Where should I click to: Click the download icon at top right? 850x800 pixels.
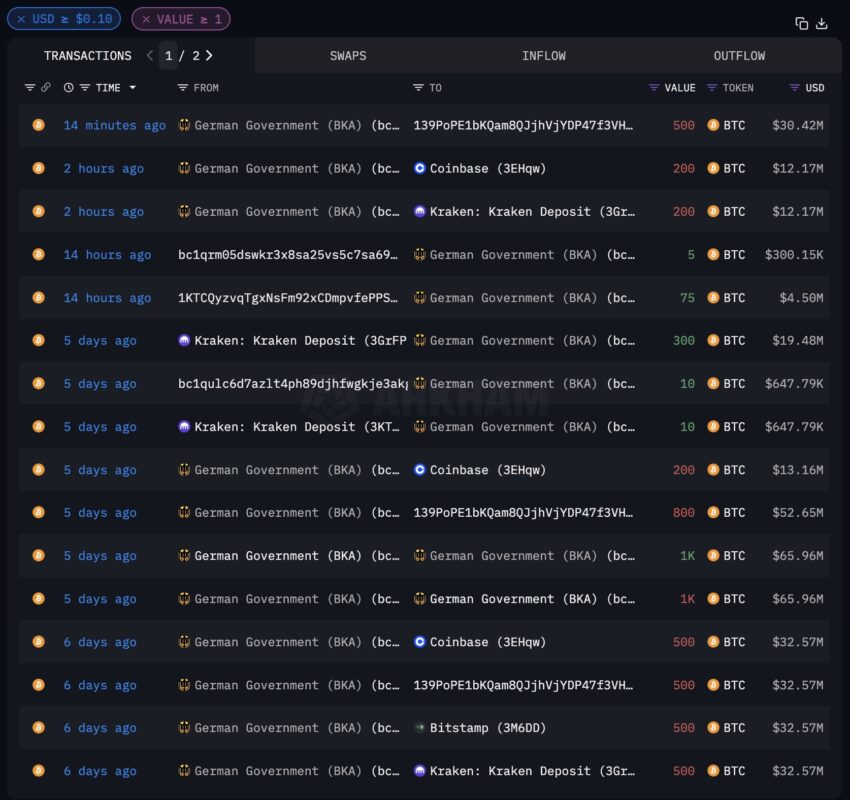tap(822, 23)
